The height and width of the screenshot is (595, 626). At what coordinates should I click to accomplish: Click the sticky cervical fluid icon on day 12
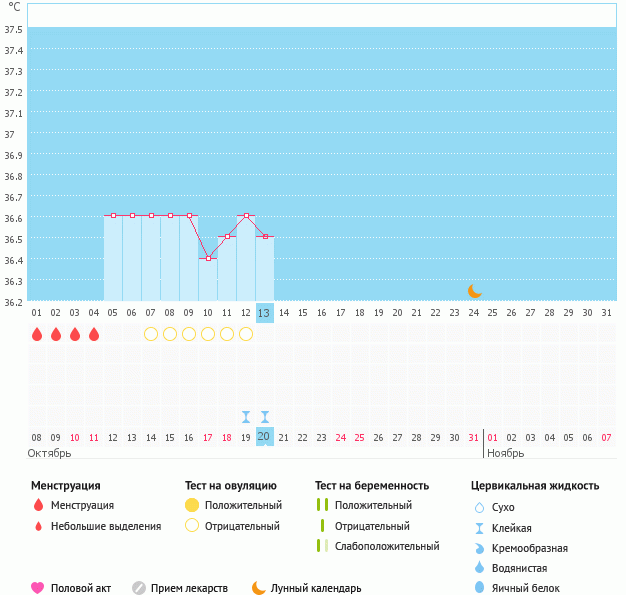[246, 417]
